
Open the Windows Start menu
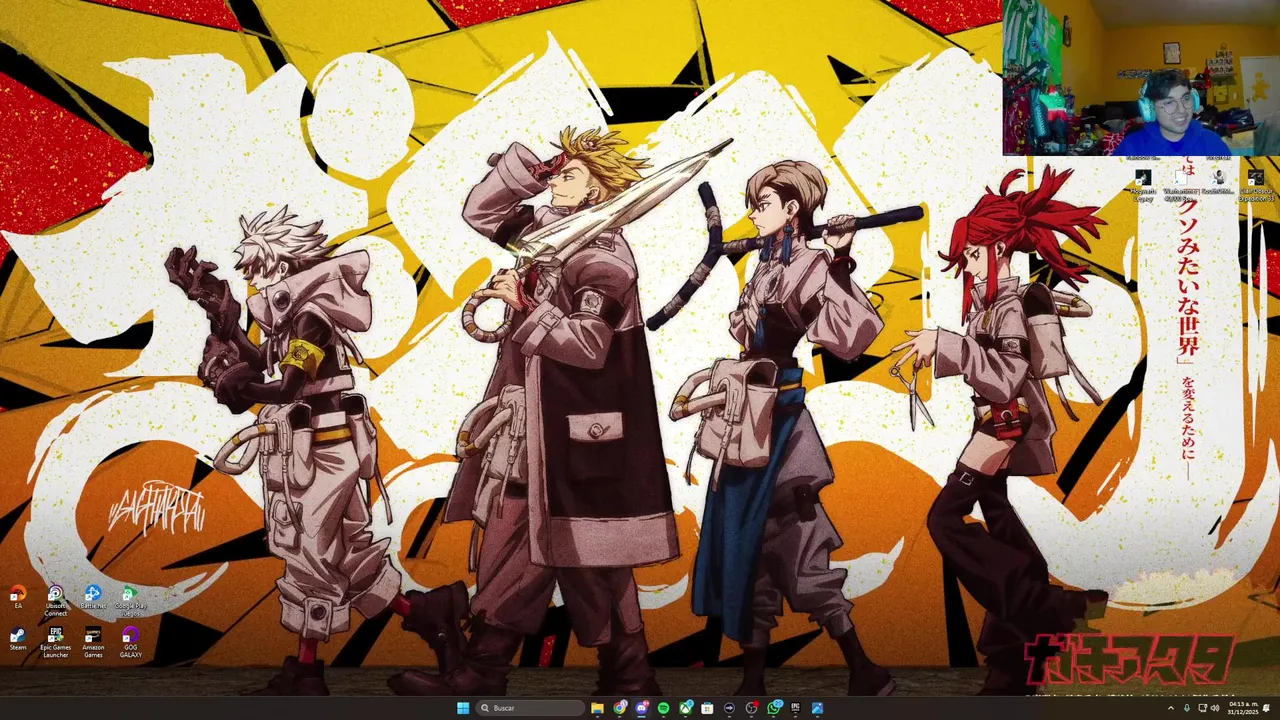point(463,708)
